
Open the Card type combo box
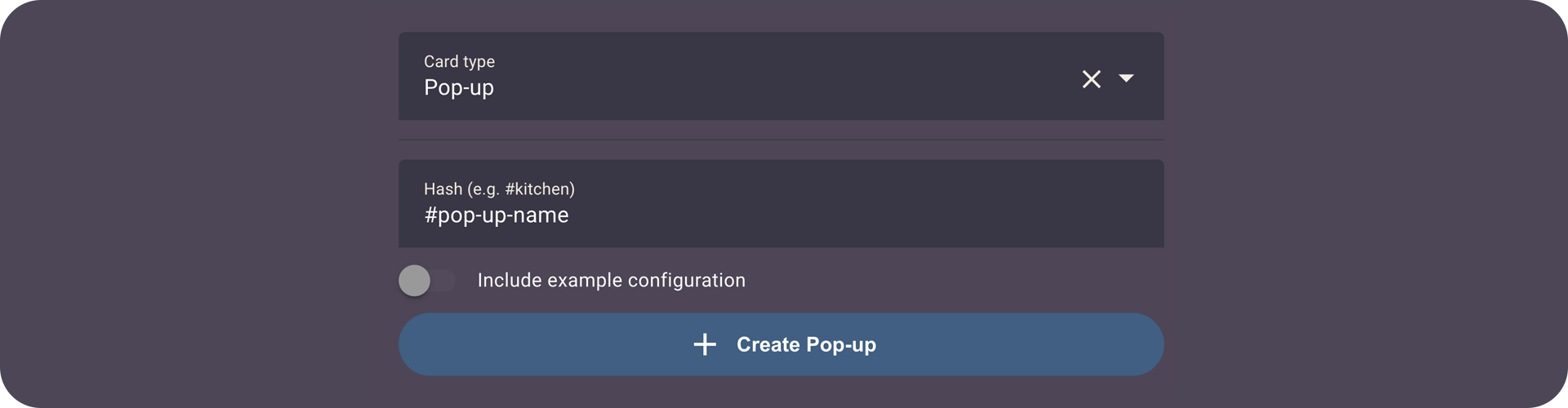(x=781, y=76)
